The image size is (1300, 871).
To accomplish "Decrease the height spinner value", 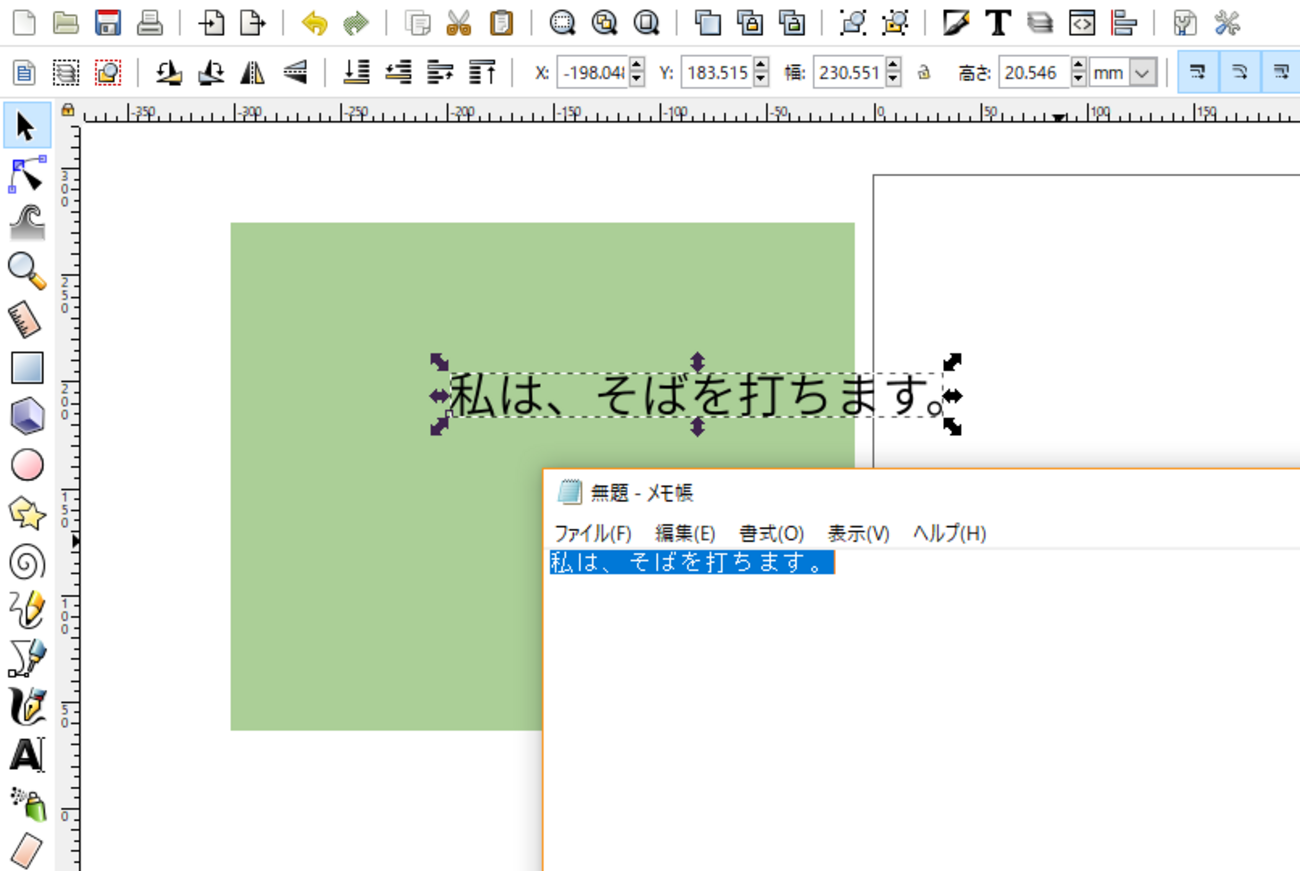I will (1078, 79).
